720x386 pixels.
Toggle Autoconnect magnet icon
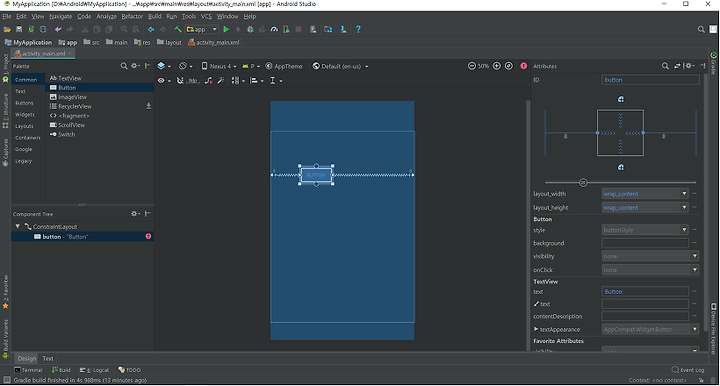pyautogui.click(x=180, y=81)
